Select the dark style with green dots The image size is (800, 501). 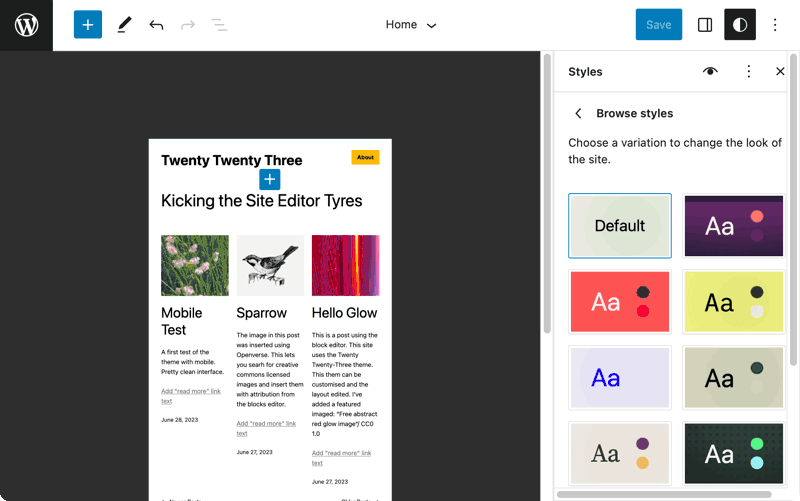[x=734, y=453]
